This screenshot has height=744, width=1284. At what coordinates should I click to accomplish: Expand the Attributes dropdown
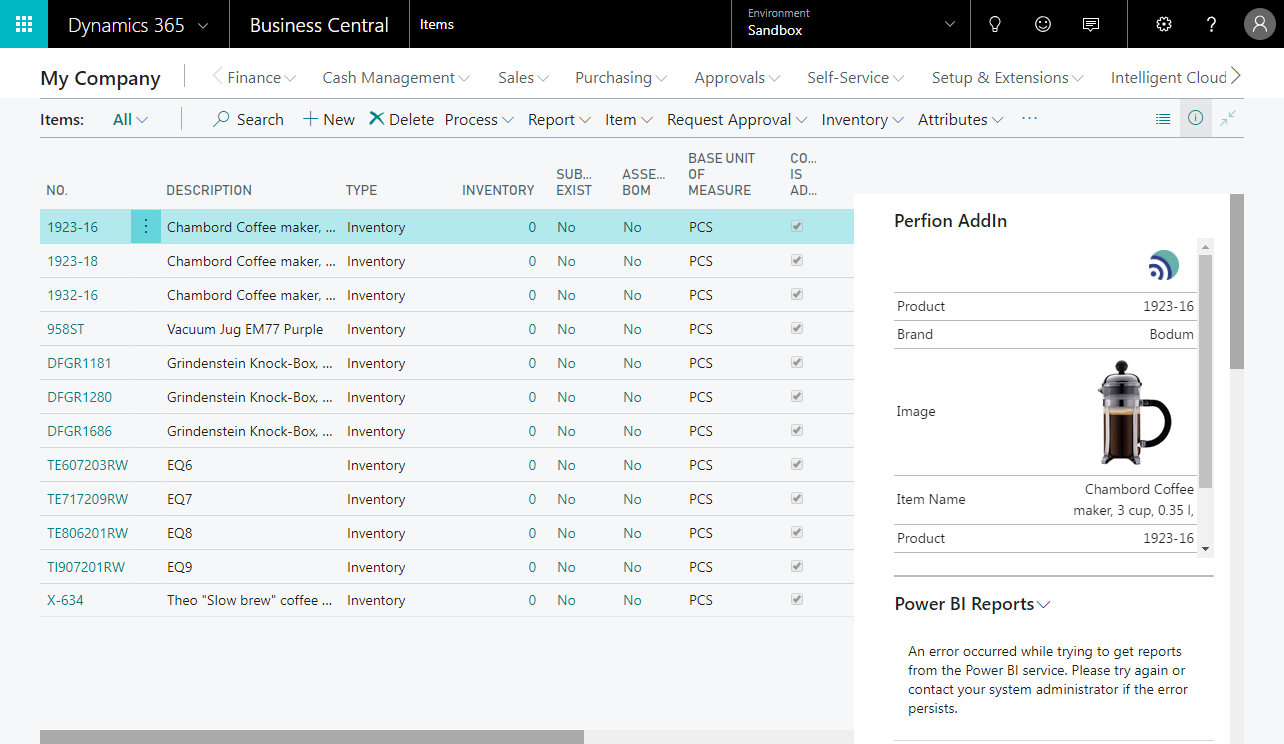point(961,119)
